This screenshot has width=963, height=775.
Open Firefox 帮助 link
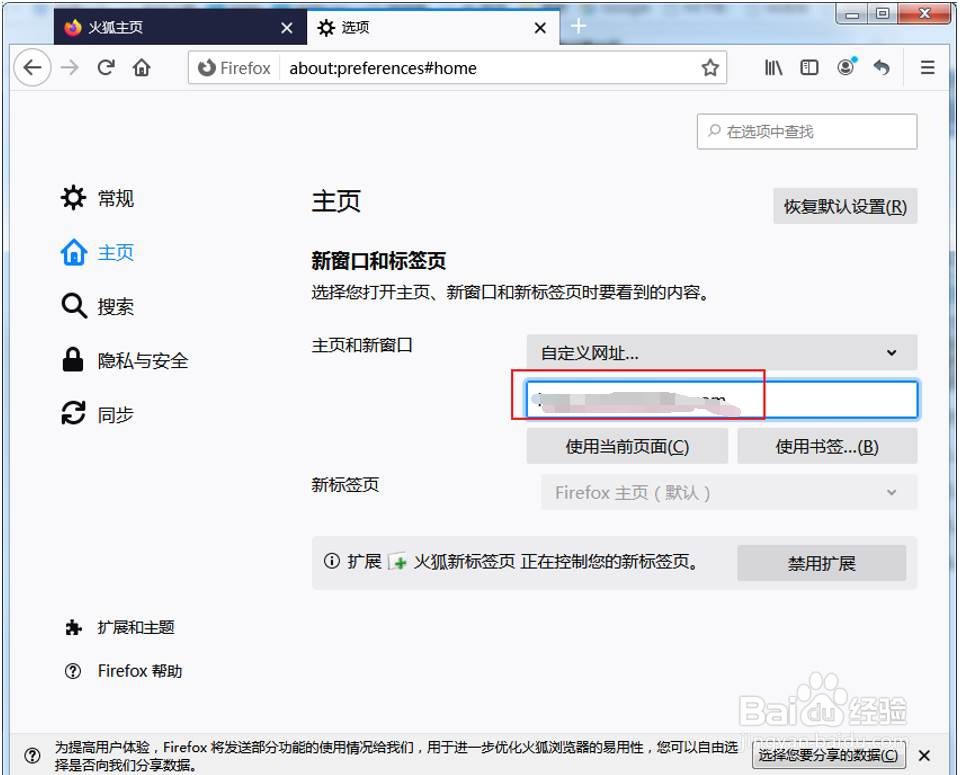click(123, 671)
